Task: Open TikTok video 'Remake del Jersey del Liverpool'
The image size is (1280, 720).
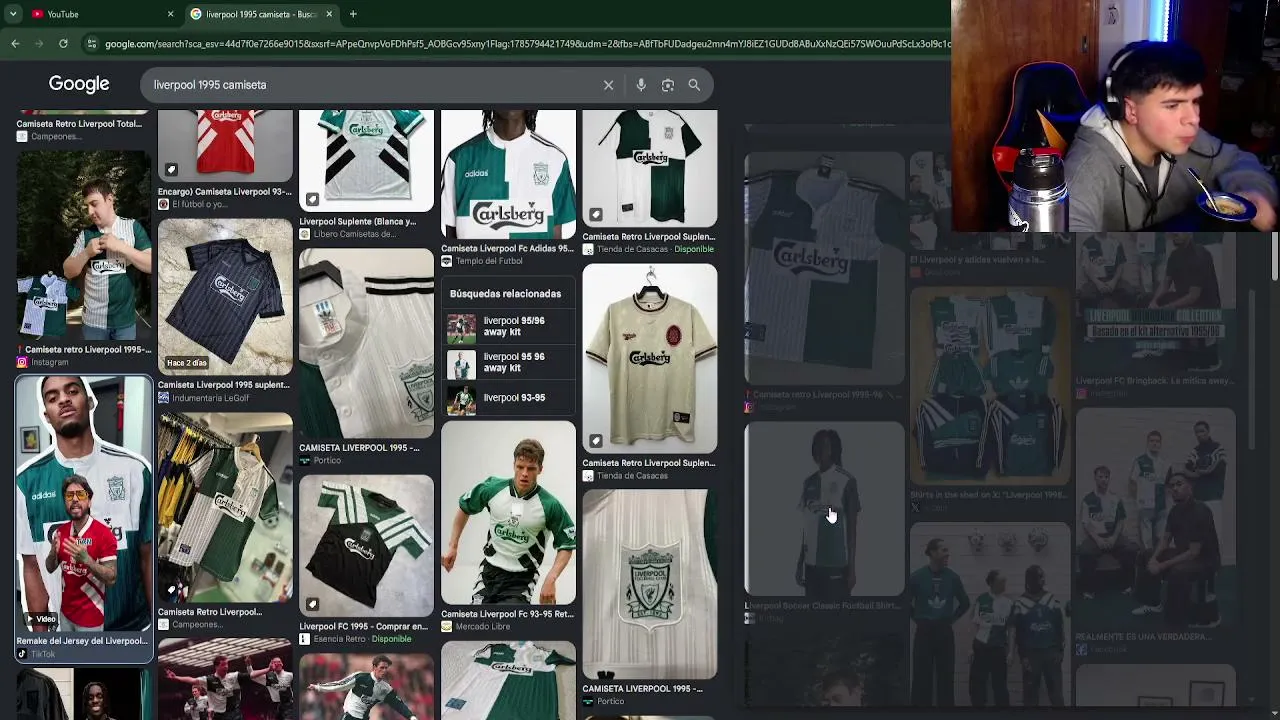Action: [83, 505]
